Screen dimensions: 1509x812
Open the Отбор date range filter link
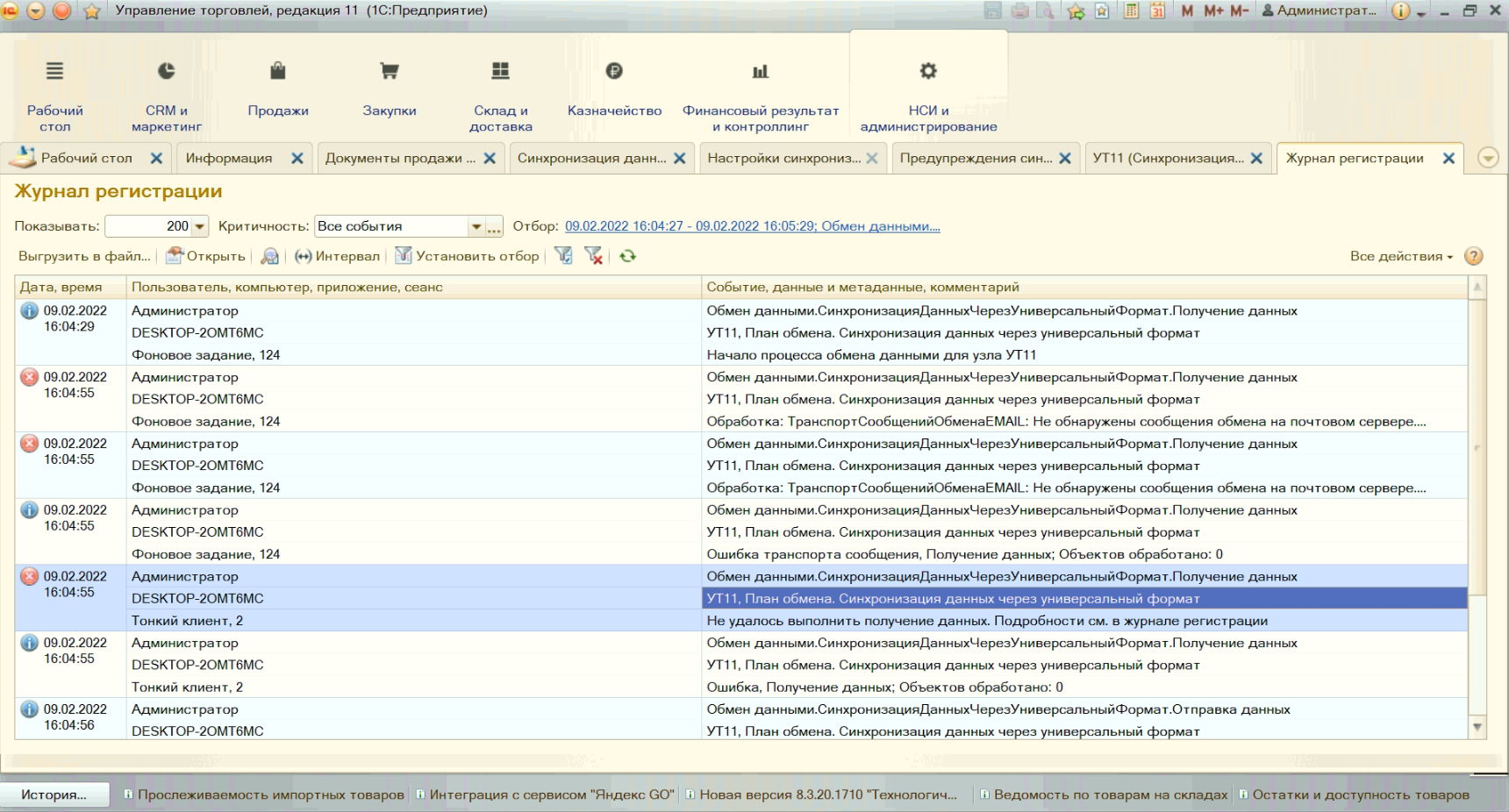752,226
